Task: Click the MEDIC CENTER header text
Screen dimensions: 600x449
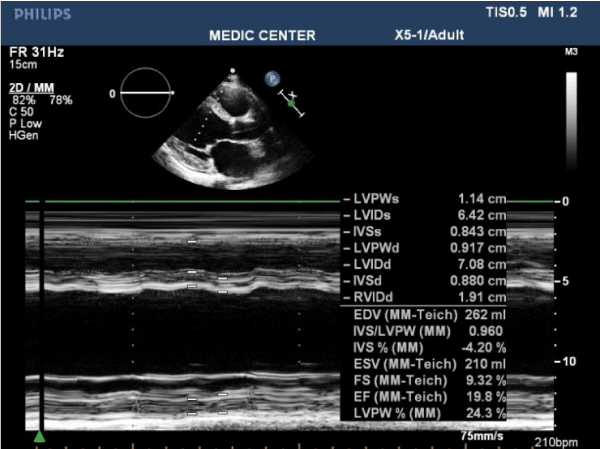Action: (262, 36)
